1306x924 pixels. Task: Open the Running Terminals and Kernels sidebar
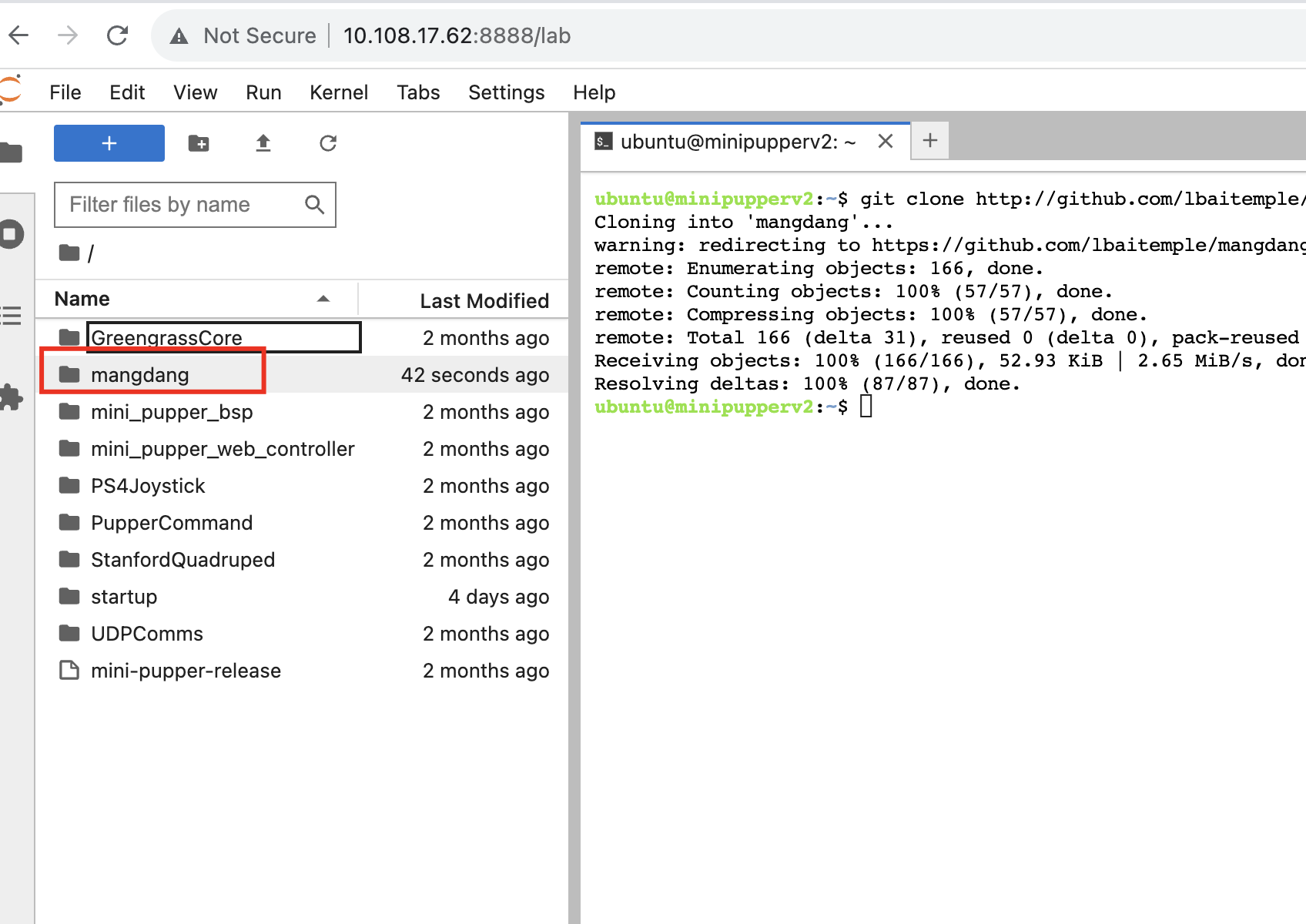pos(12,234)
